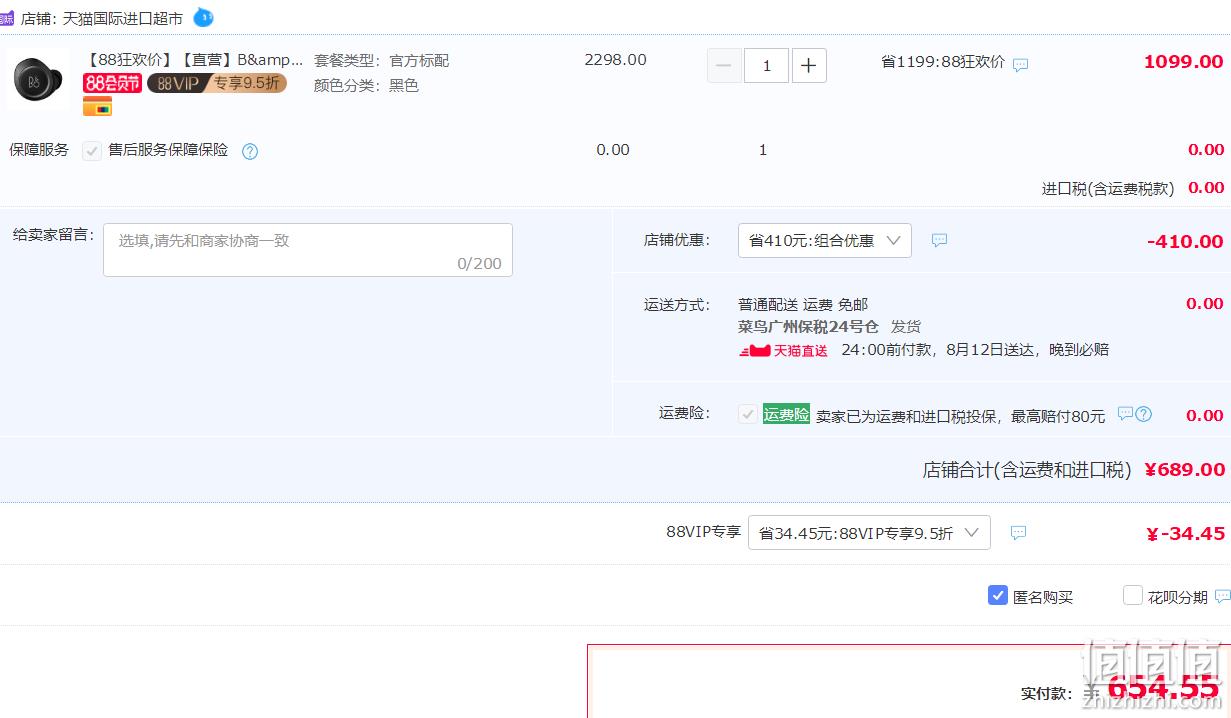The width and height of the screenshot is (1231, 718).
Task: Click the 套餐类型：官方标配 text
Action: point(382,61)
